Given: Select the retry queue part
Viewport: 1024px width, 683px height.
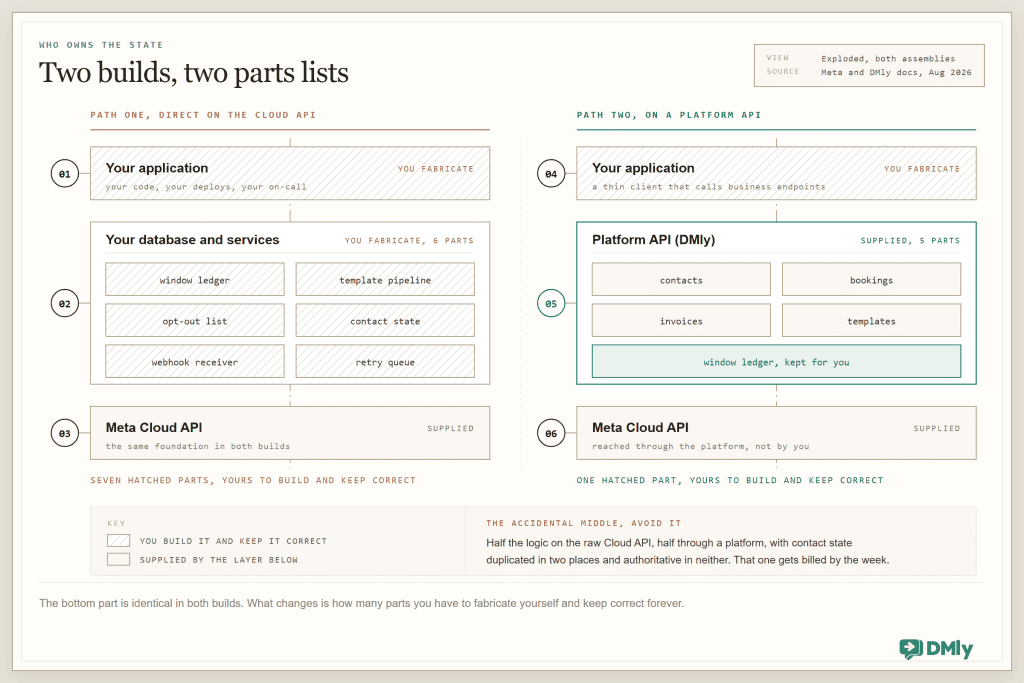Looking at the screenshot, I should 385,362.
